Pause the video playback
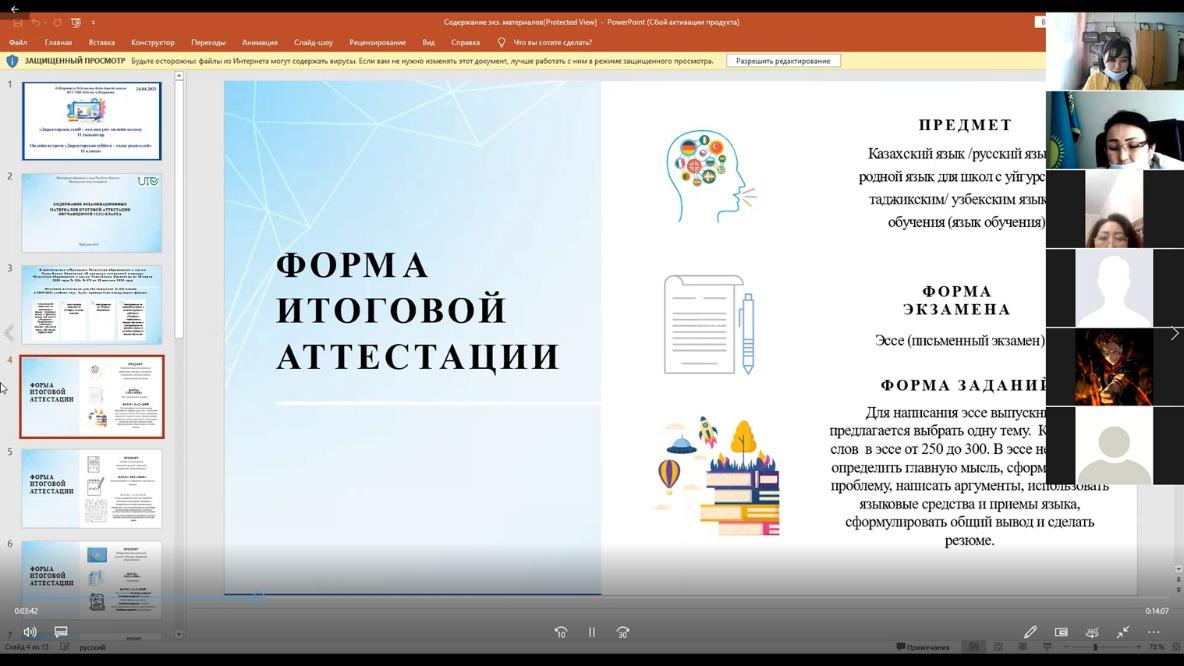The height and width of the screenshot is (666, 1184). [x=592, y=632]
